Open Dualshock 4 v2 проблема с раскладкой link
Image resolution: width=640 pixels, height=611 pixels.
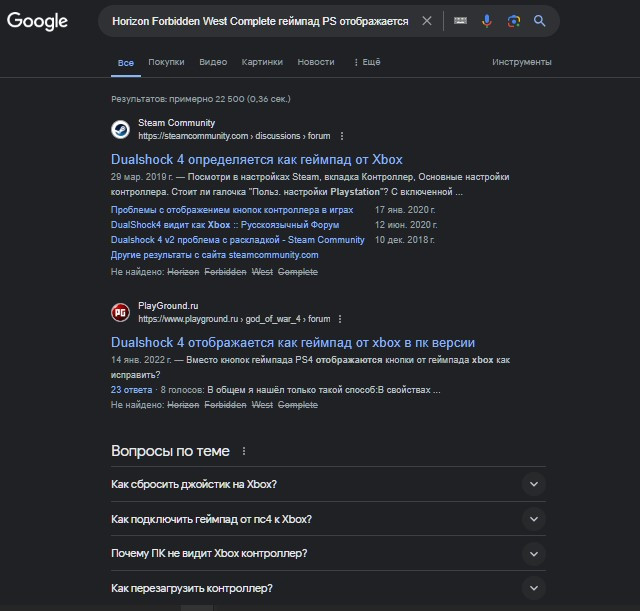coord(238,240)
